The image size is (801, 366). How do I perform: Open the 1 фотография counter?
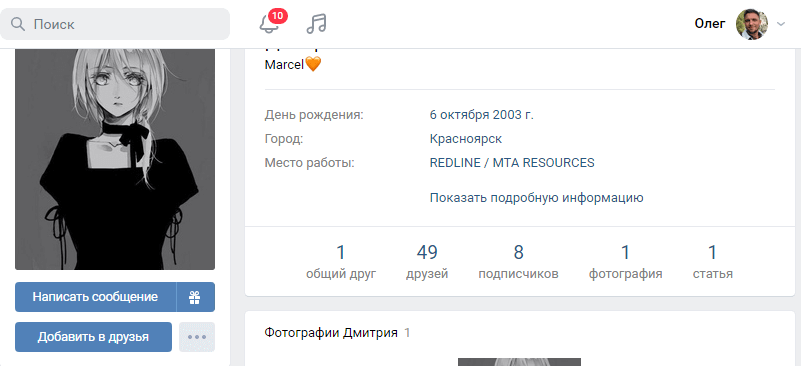625,262
